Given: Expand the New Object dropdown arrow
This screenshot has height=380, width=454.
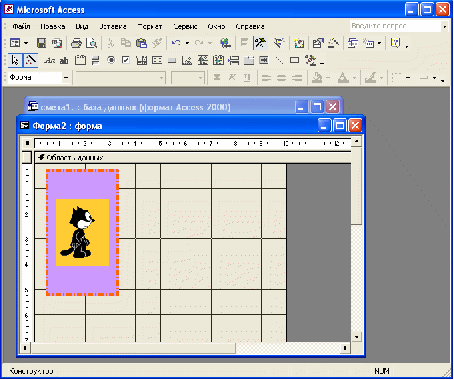Looking at the screenshot, I should 379,43.
